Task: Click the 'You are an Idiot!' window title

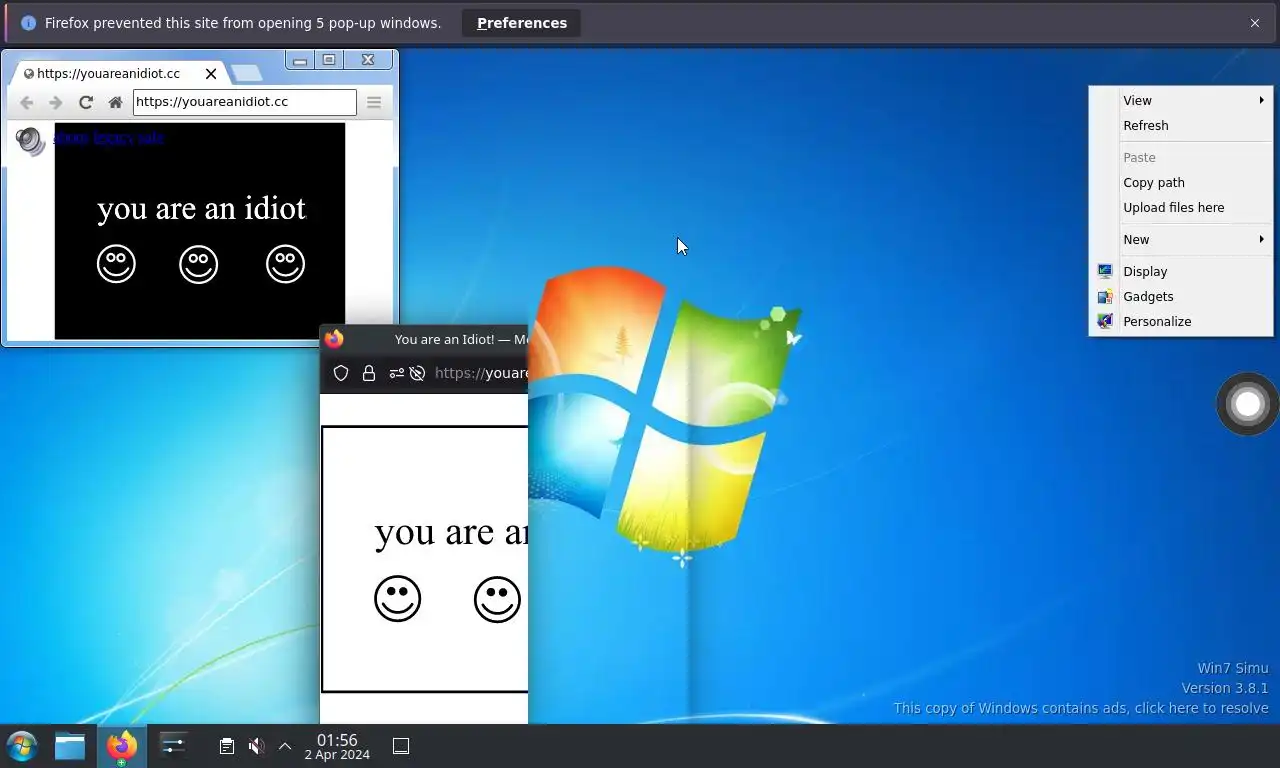Action: coord(461,339)
